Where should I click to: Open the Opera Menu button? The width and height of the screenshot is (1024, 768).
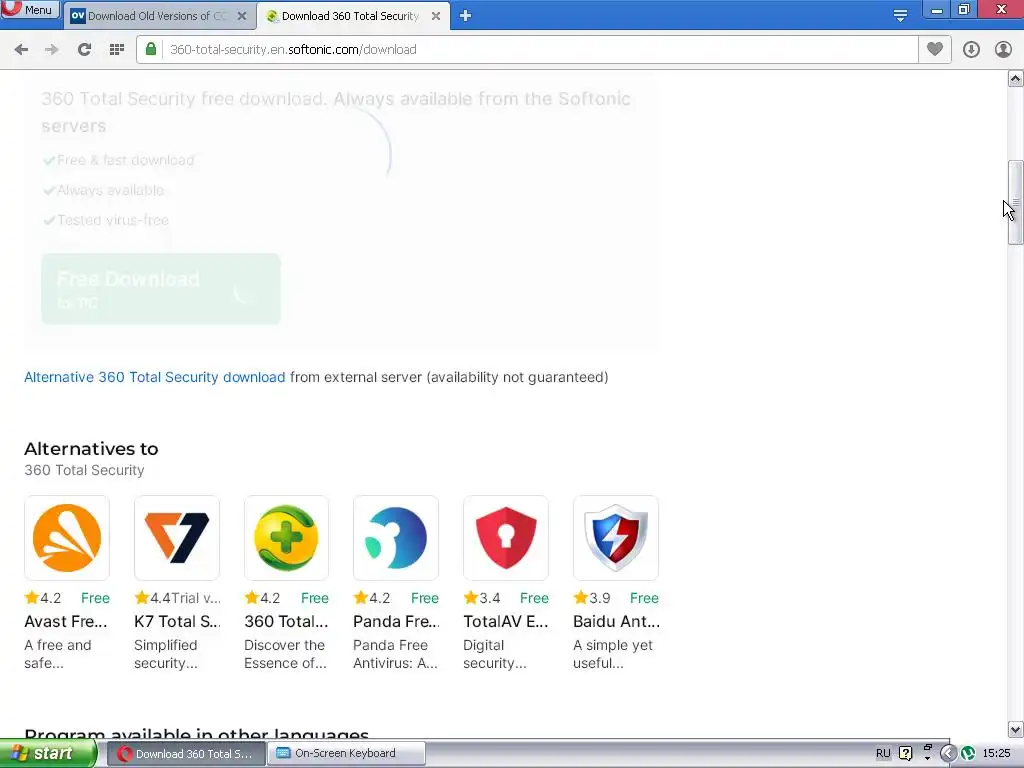click(x=30, y=10)
